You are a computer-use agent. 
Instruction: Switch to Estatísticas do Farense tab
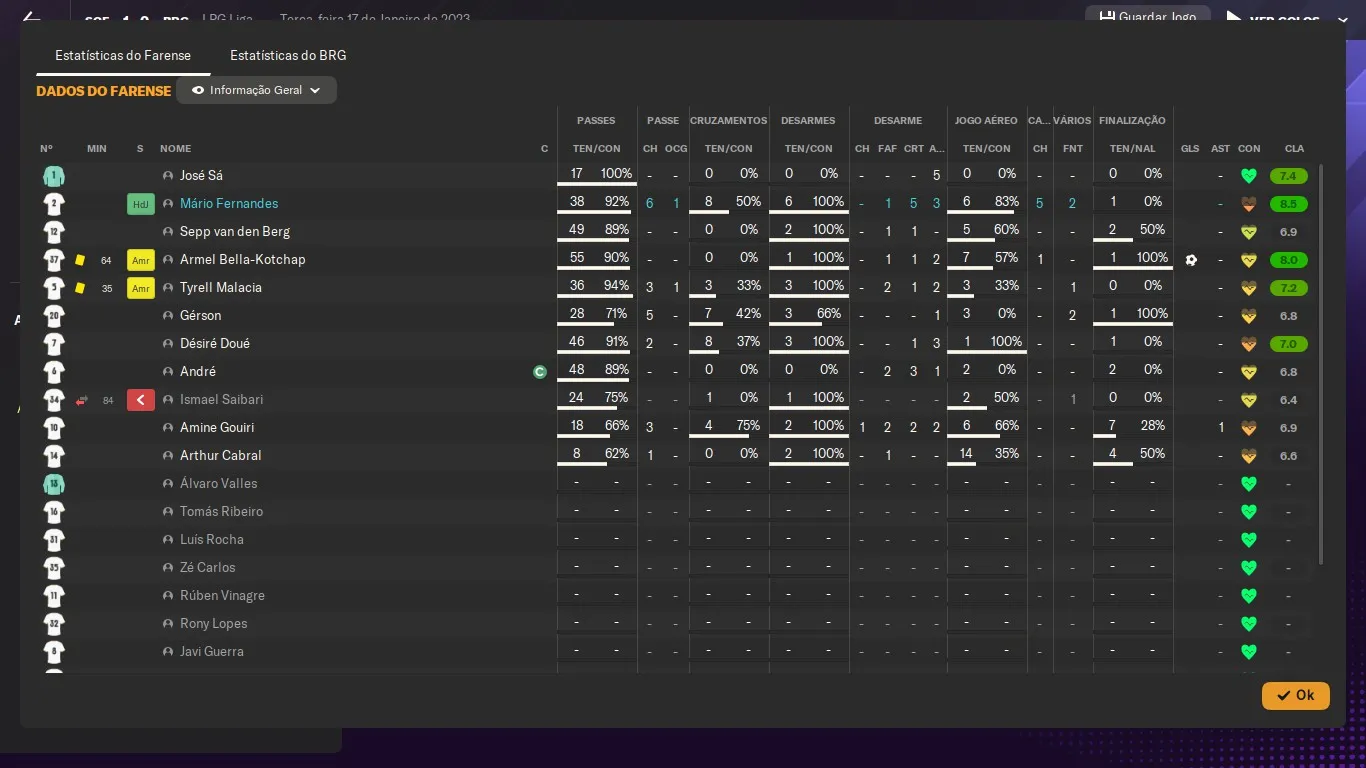coord(123,56)
